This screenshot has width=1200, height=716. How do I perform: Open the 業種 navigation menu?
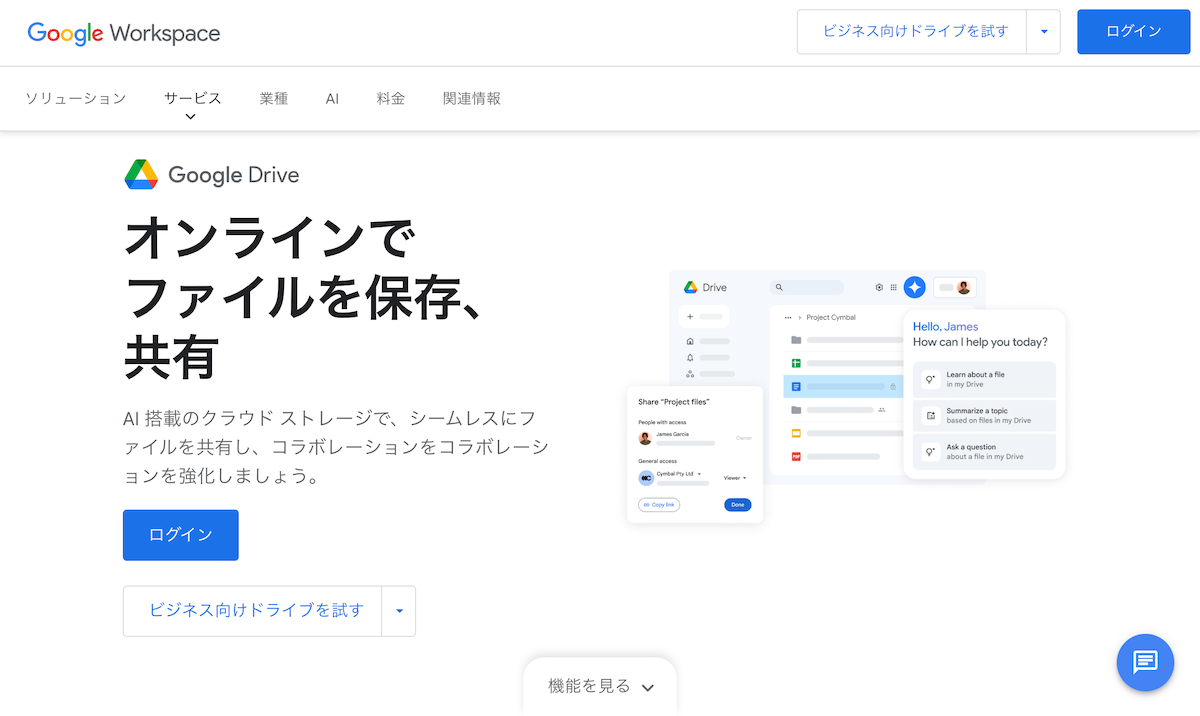[x=273, y=98]
